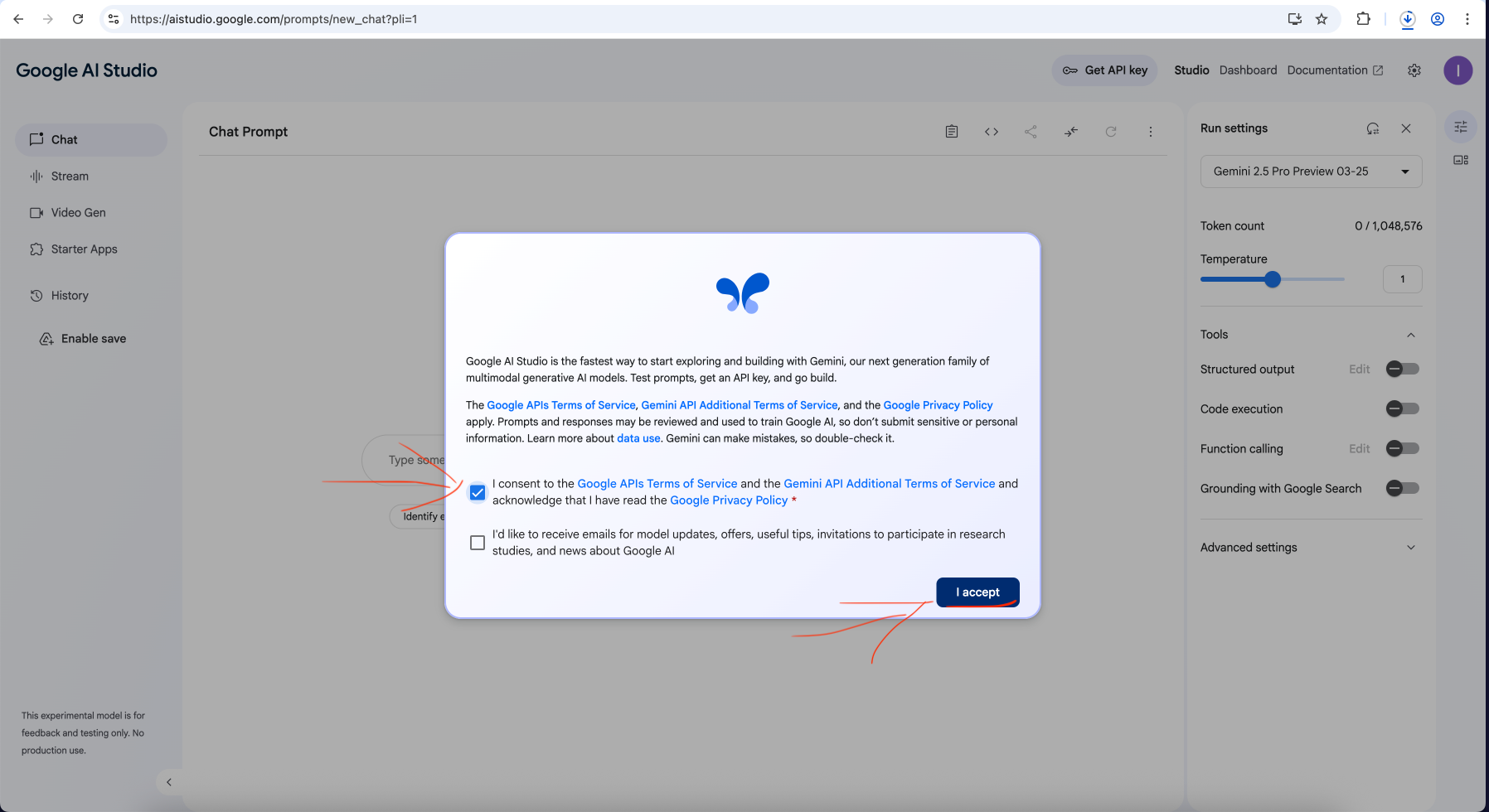Viewport: 1489px width, 812px height.
Task: Toggle Code execution switch
Action: click(1403, 408)
